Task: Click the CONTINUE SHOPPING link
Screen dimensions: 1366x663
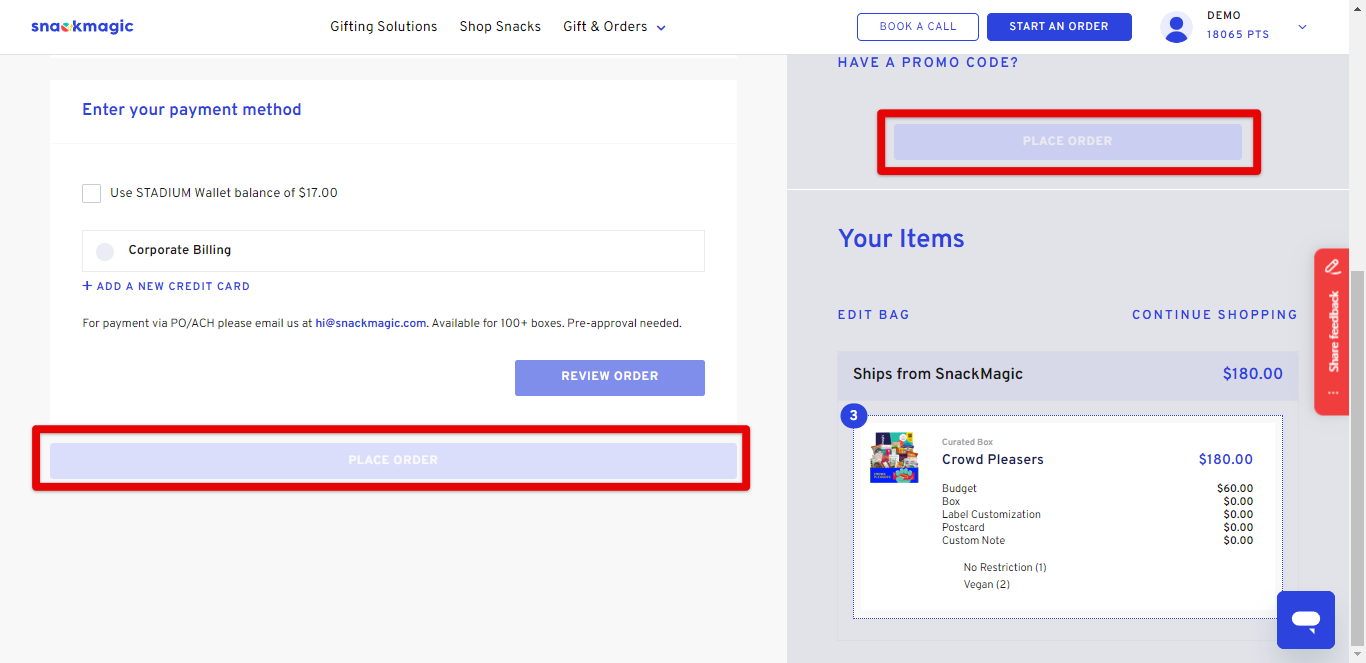Action: 1215,315
